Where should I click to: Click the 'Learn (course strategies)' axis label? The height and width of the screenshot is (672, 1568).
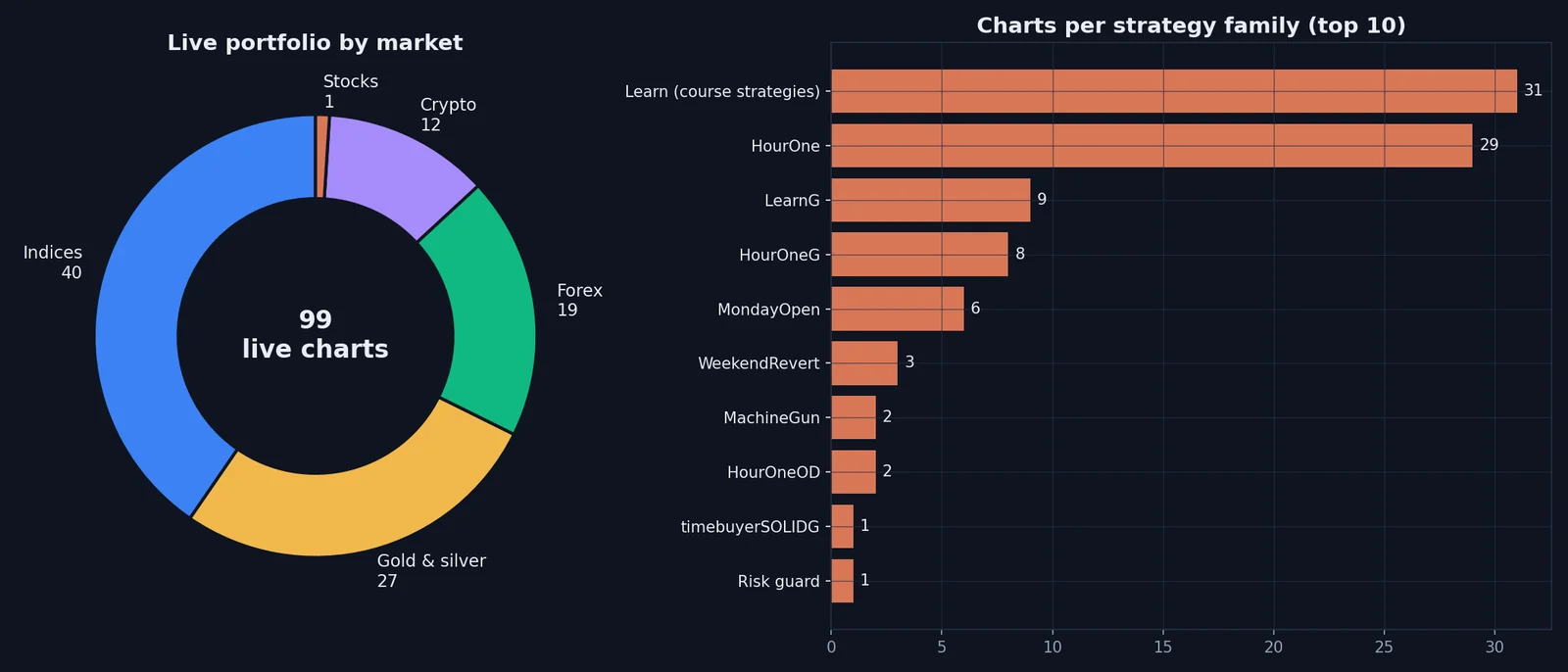pos(722,91)
